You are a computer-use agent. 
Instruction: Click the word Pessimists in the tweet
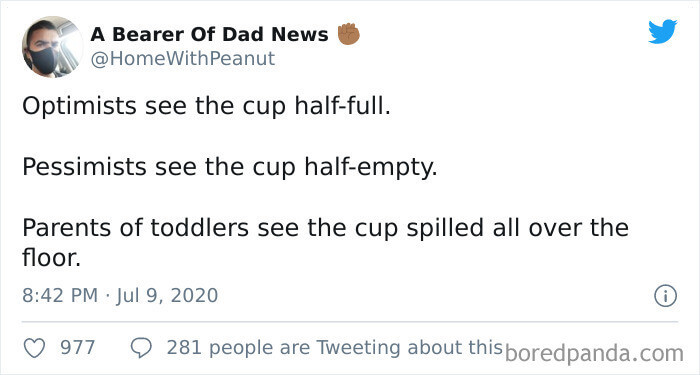(x=84, y=167)
